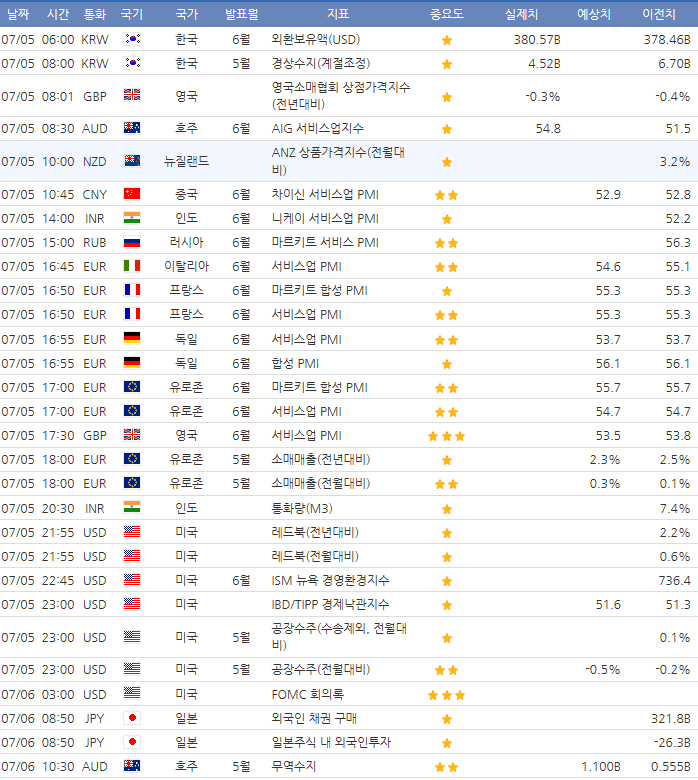Image resolution: width=698 pixels, height=780 pixels.
Task: Click indicator text AIG 서비스업지수
Action: pos(317,128)
